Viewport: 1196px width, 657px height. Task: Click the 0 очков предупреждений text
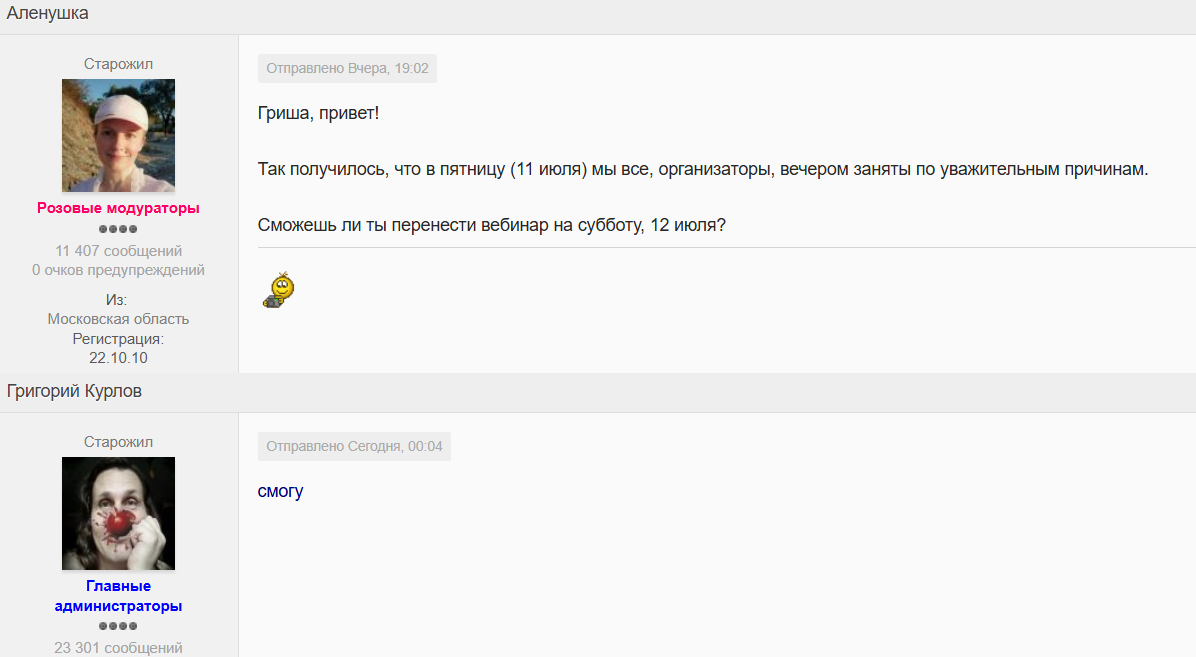[x=118, y=270]
